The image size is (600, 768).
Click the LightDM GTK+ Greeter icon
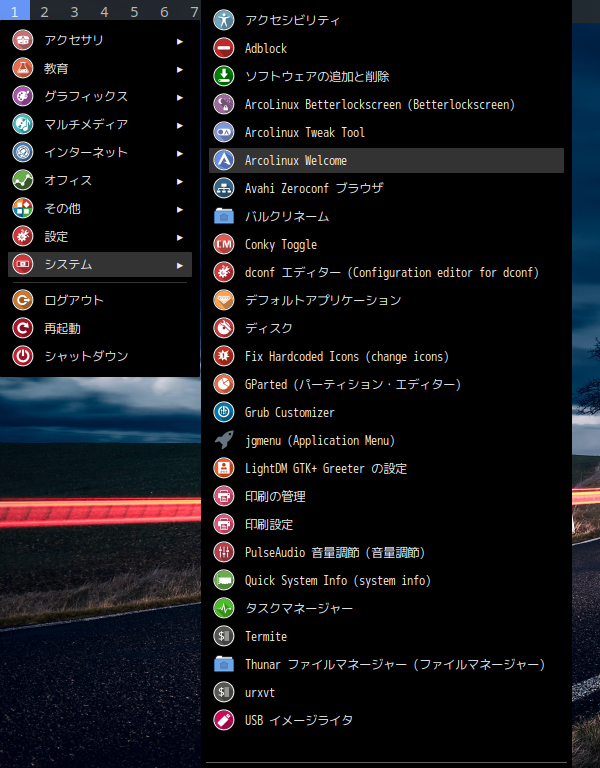[224, 468]
